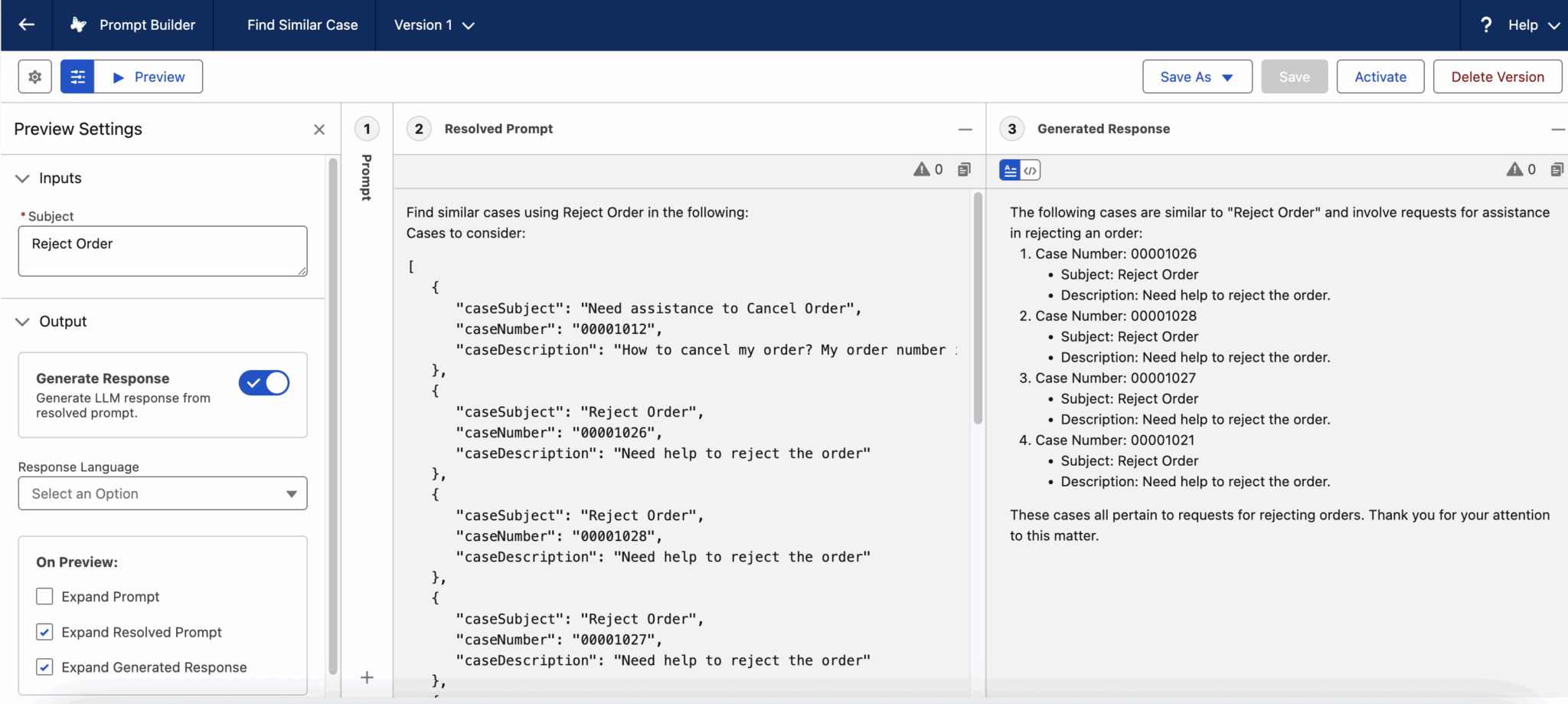
Task: Uncheck Expand Generated Response checkbox
Action: click(44, 666)
